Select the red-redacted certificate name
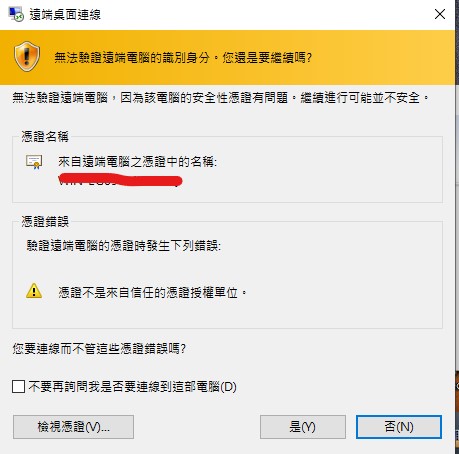 [x=120, y=180]
